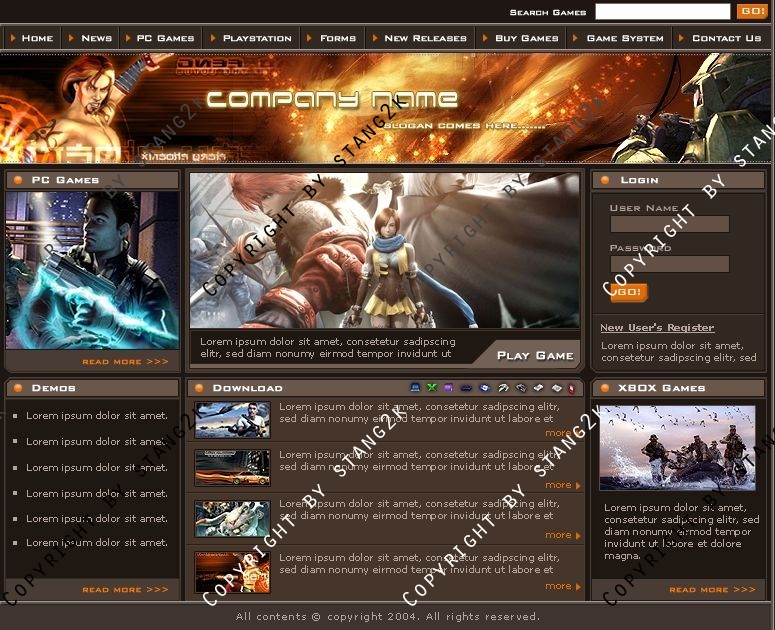
Task: Click the orange arrow beside the Home menu item
Action: tap(13, 38)
